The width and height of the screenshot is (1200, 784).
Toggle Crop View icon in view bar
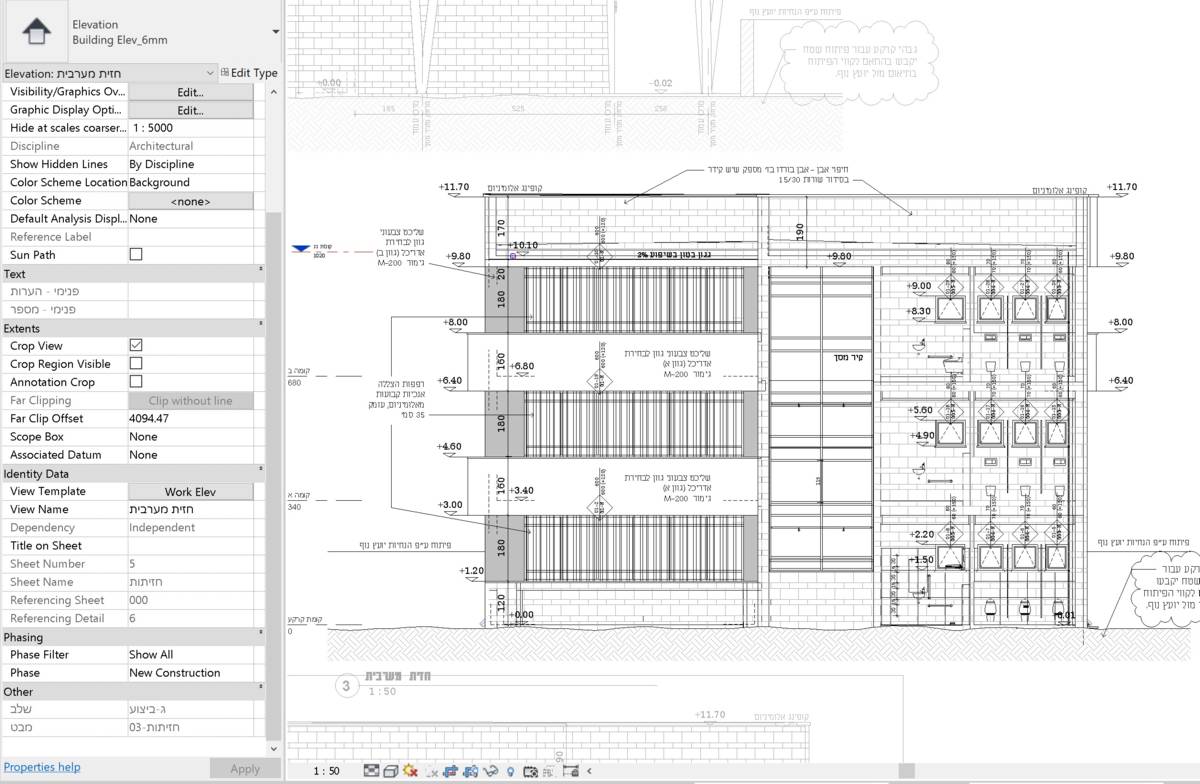[450, 771]
